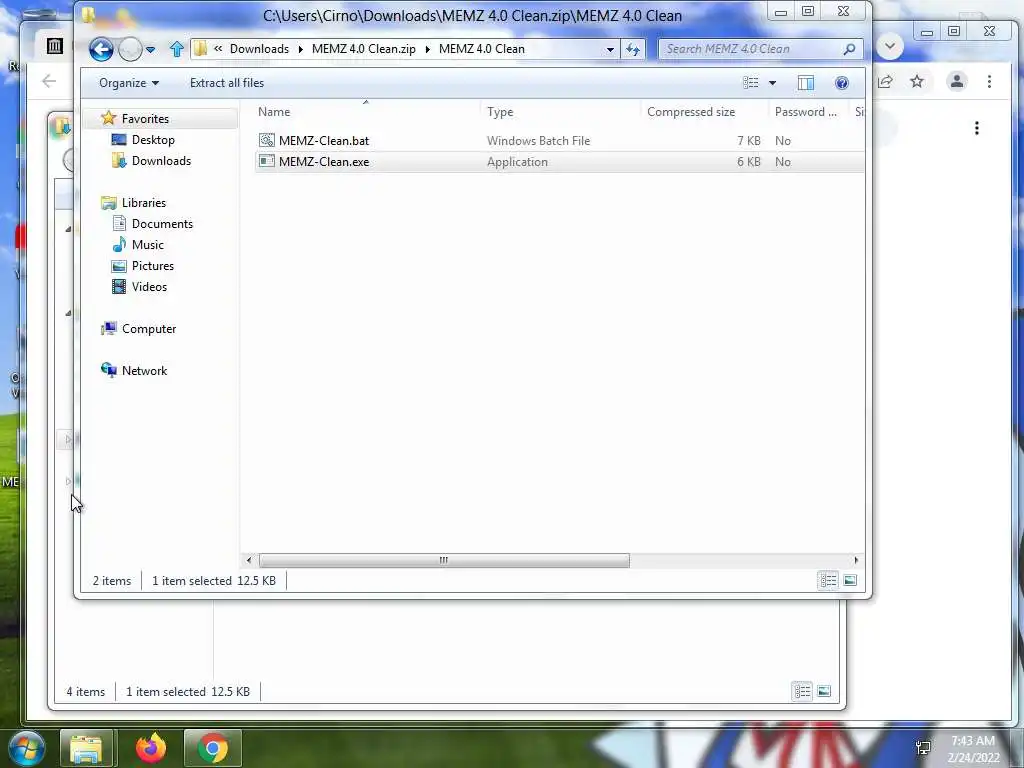Open the Documents library
The width and height of the screenshot is (1024, 768).
click(x=162, y=223)
